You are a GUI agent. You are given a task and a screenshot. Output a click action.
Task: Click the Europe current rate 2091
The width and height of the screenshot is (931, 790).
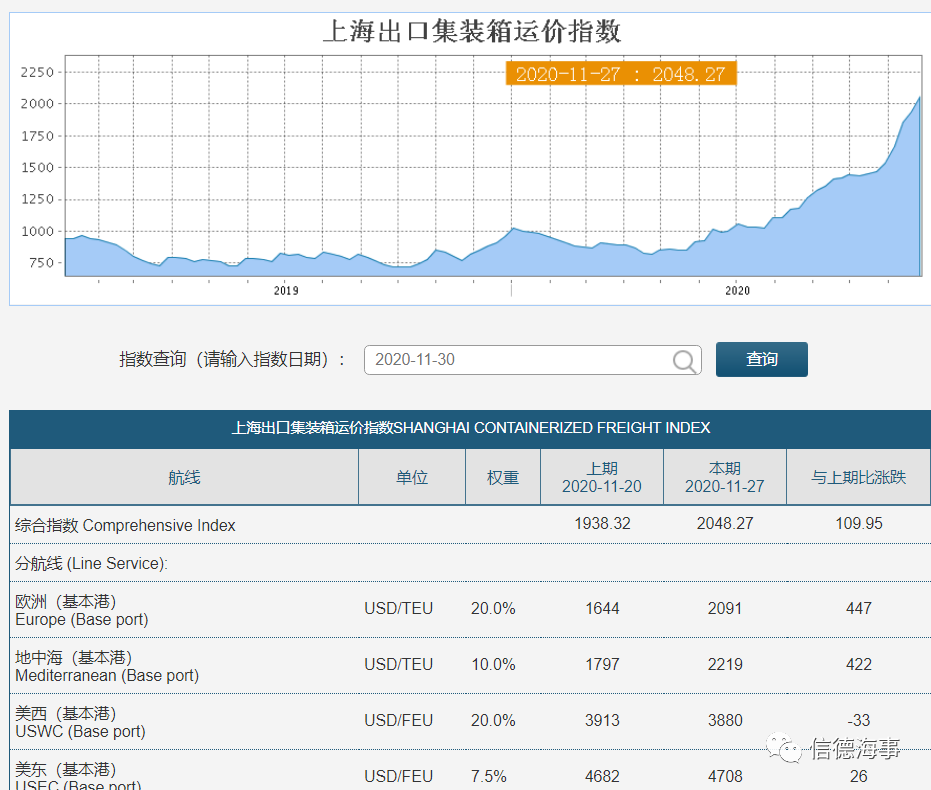[725, 608]
